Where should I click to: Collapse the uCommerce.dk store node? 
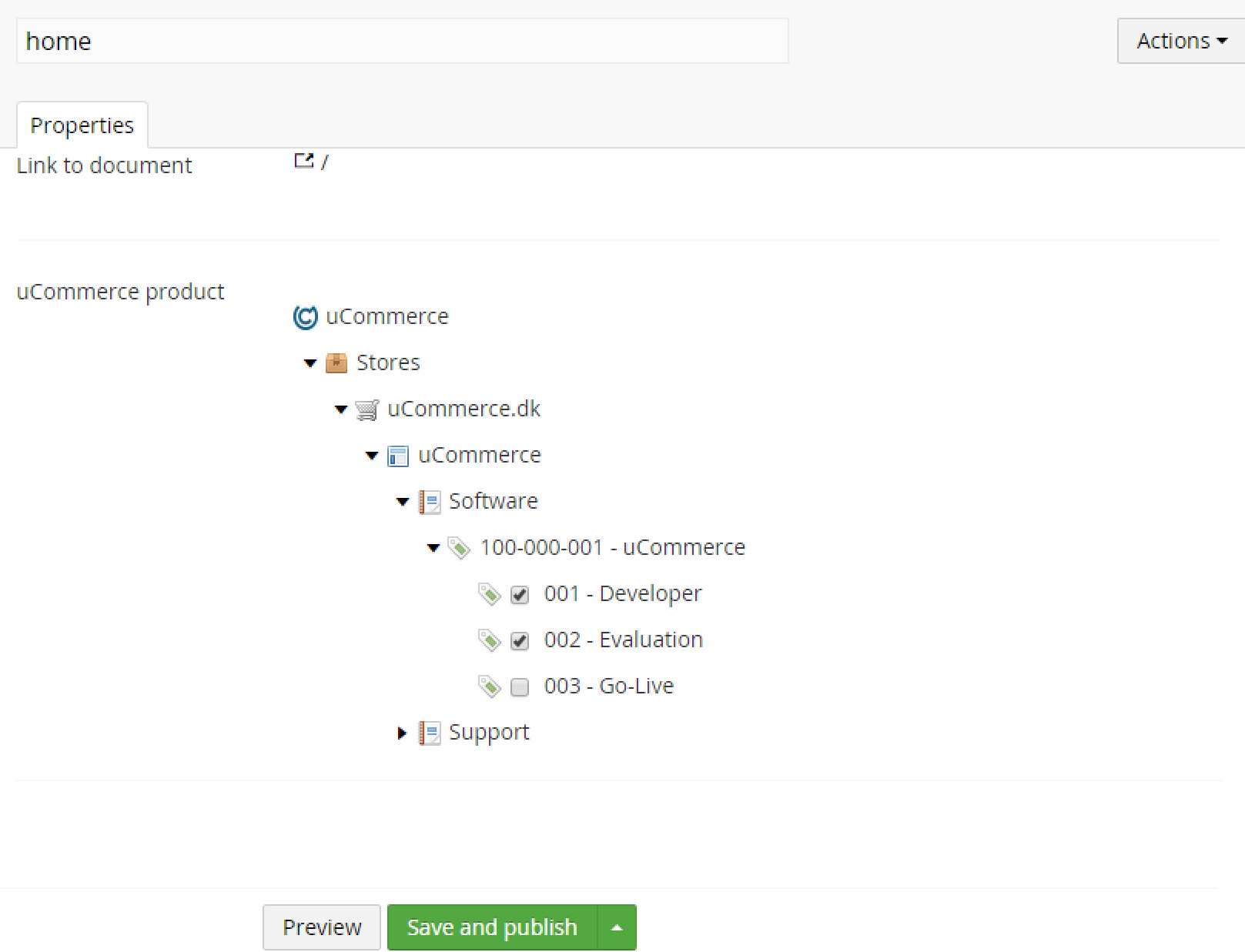(341, 409)
